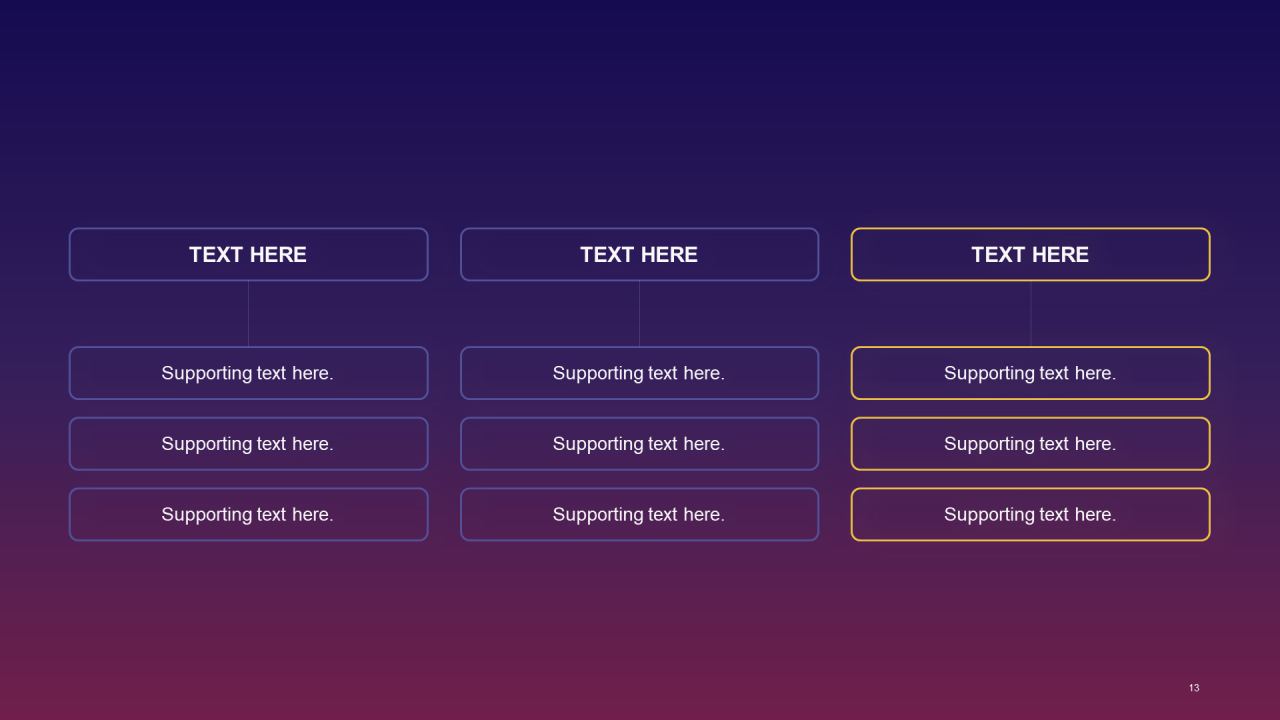Screen dimensions: 1280x720
Task: Select the middle yellow Supporting text box
Action: coord(1030,444)
